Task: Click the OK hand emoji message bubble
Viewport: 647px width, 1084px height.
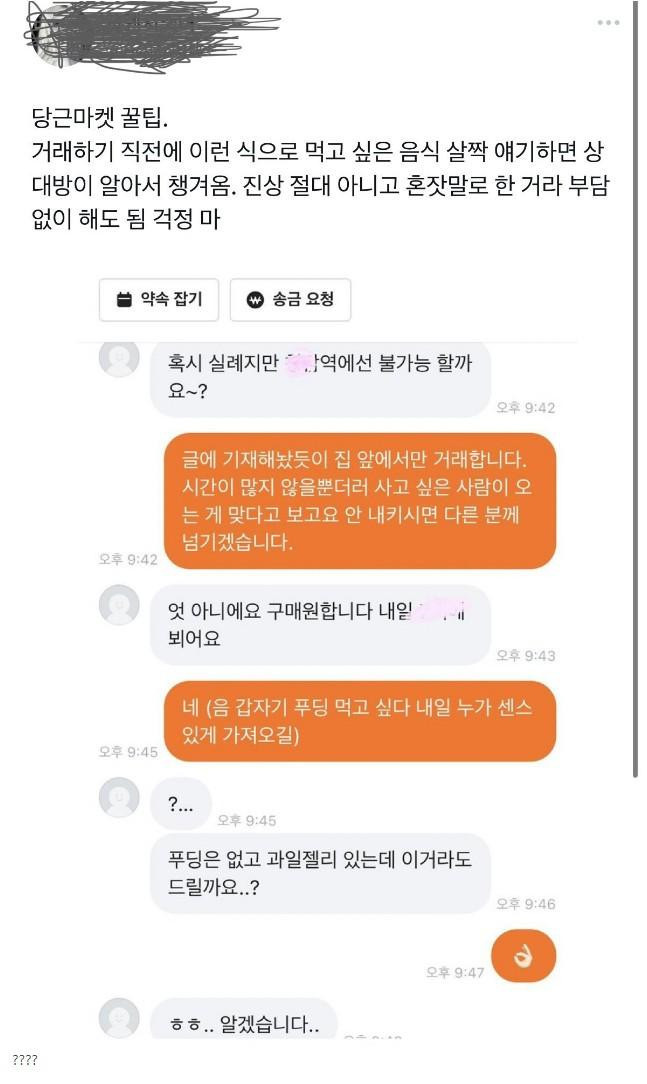Action: coord(523,956)
